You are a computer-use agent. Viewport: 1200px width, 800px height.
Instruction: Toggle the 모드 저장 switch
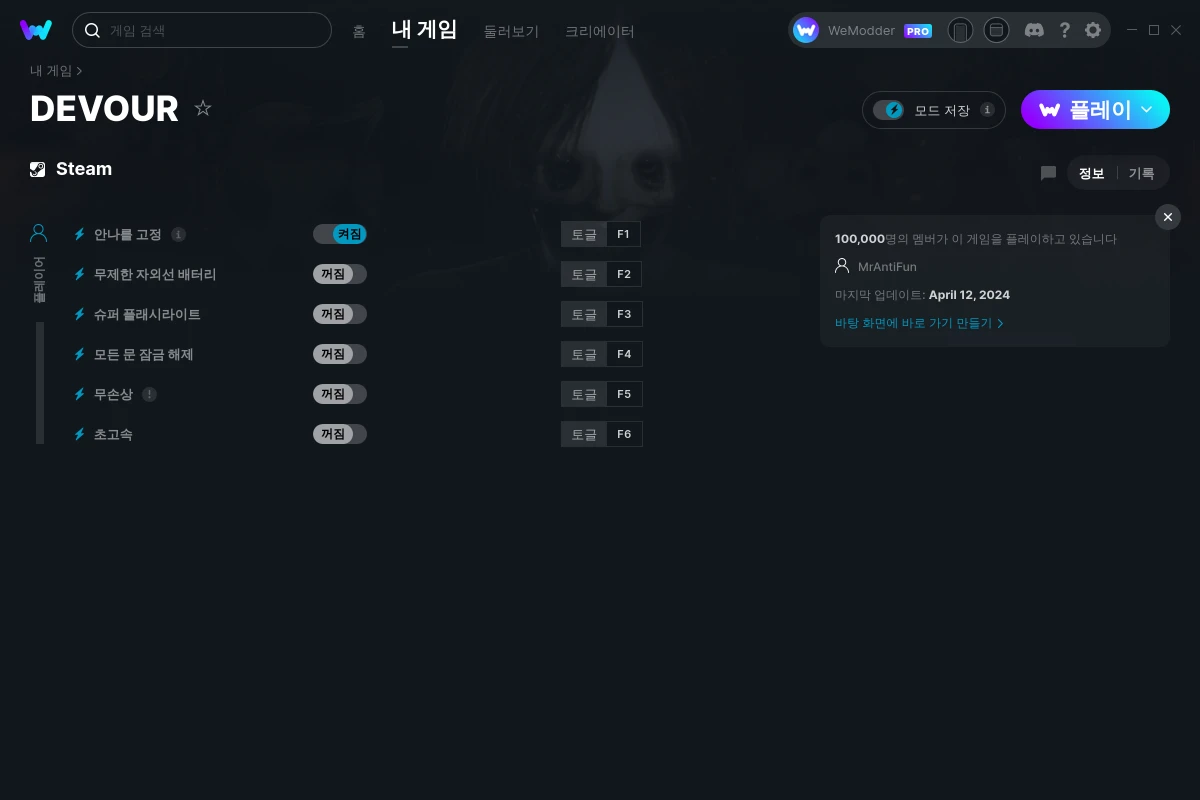pyautogui.click(x=888, y=110)
